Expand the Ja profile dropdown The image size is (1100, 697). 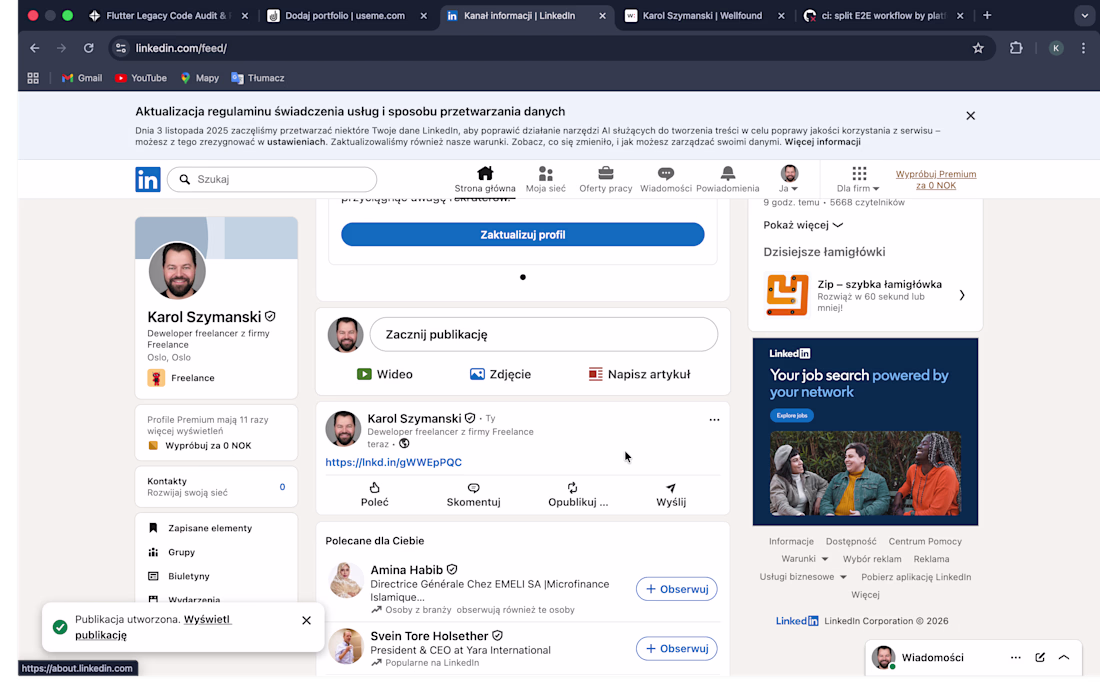(x=789, y=180)
